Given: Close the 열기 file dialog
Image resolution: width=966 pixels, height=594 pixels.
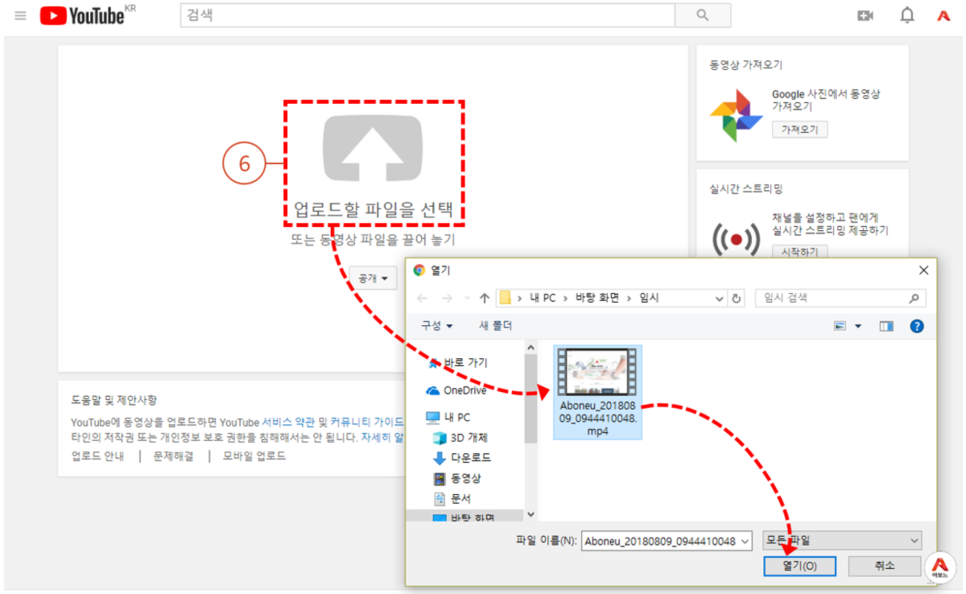Looking at the screenshot, I should 923,271.
